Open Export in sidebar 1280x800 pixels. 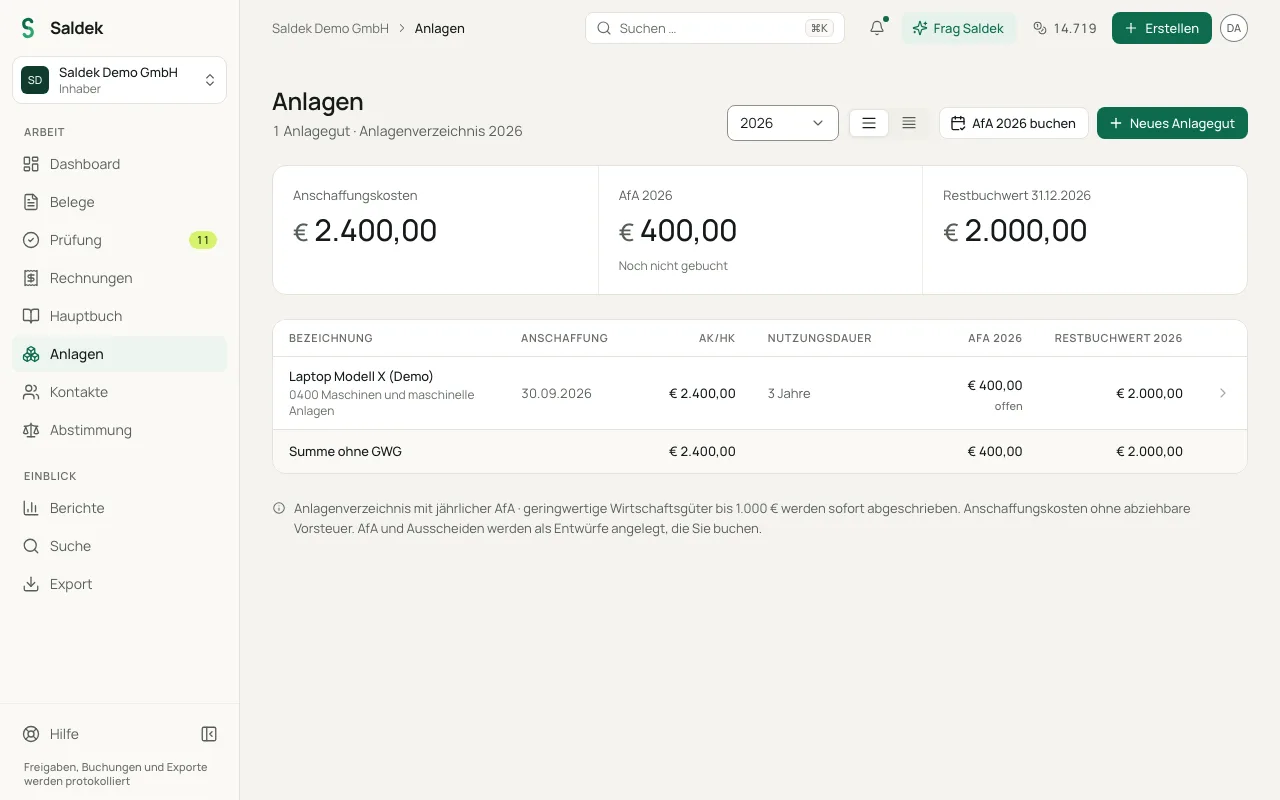[119, 584]
